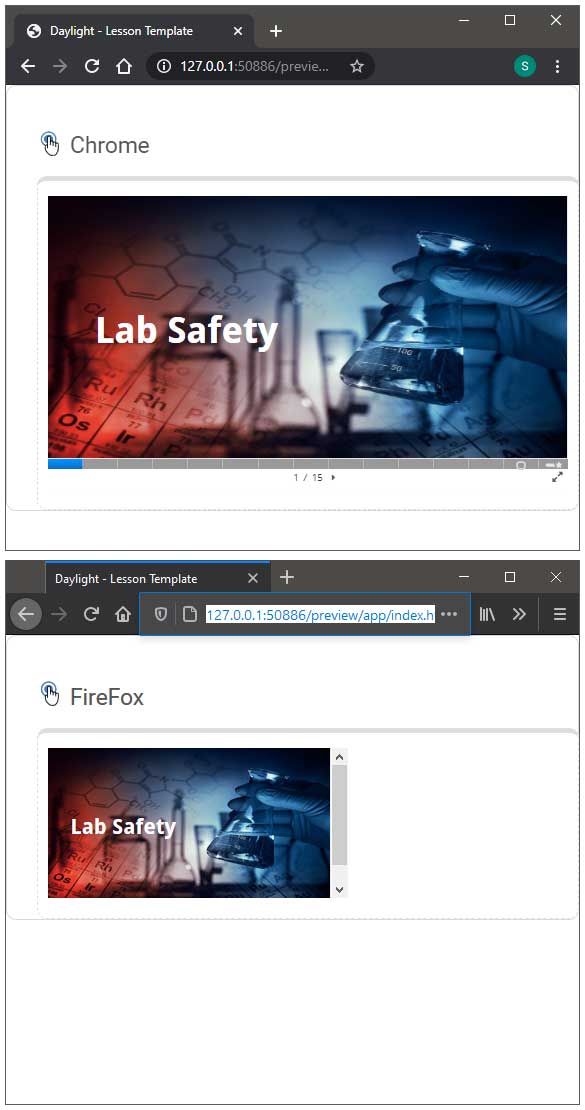Close the Daylight tab in Chrome
This screenshot has width=585, height=1110.
pos(238,31)
